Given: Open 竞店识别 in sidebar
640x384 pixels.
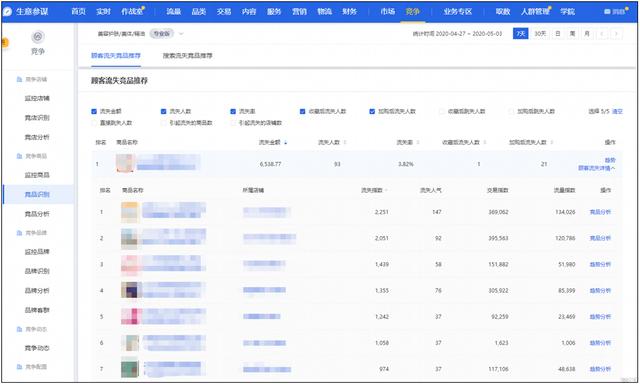Looking at the screenshot, I should coord(37,118).
